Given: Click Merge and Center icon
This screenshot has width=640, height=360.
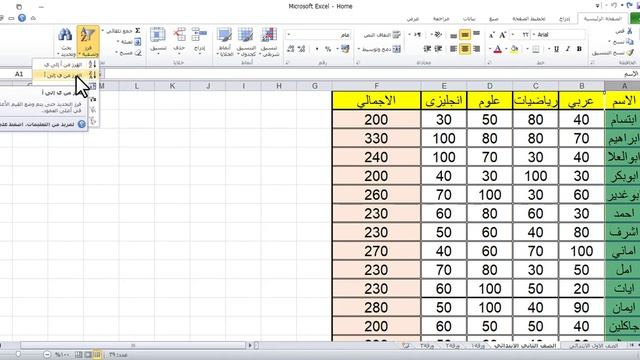Looking at the screenshot, I should pos(396,49).
